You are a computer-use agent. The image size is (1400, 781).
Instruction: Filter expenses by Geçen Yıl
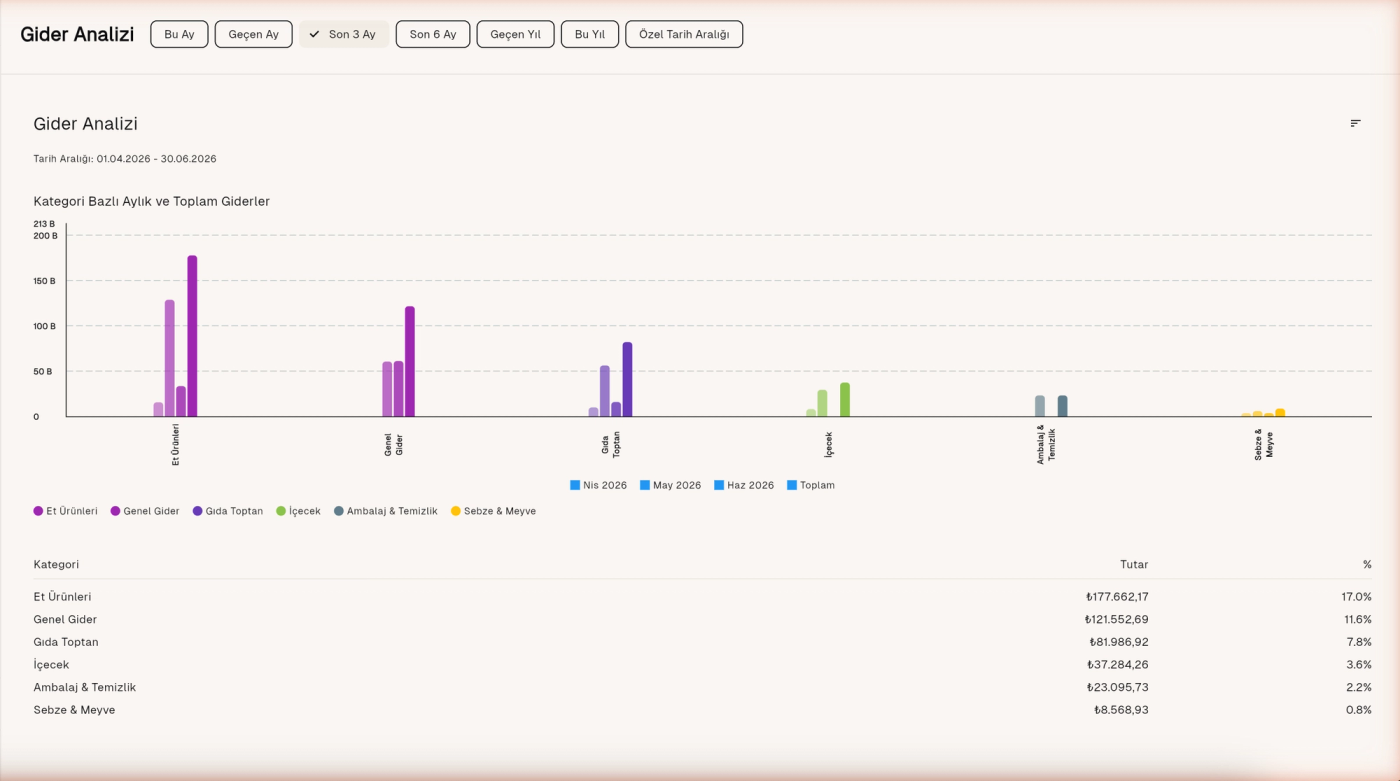click(x=515, y=34)
